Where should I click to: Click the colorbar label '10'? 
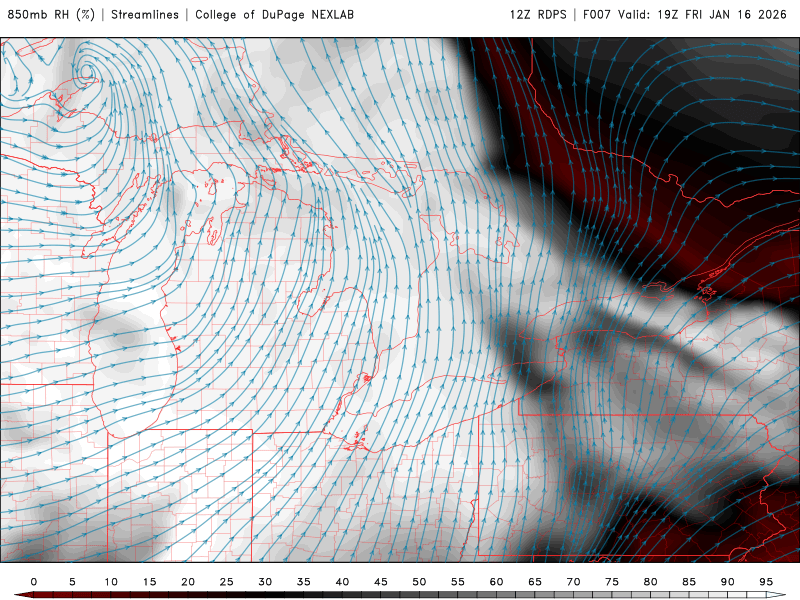tap(111, 582)
